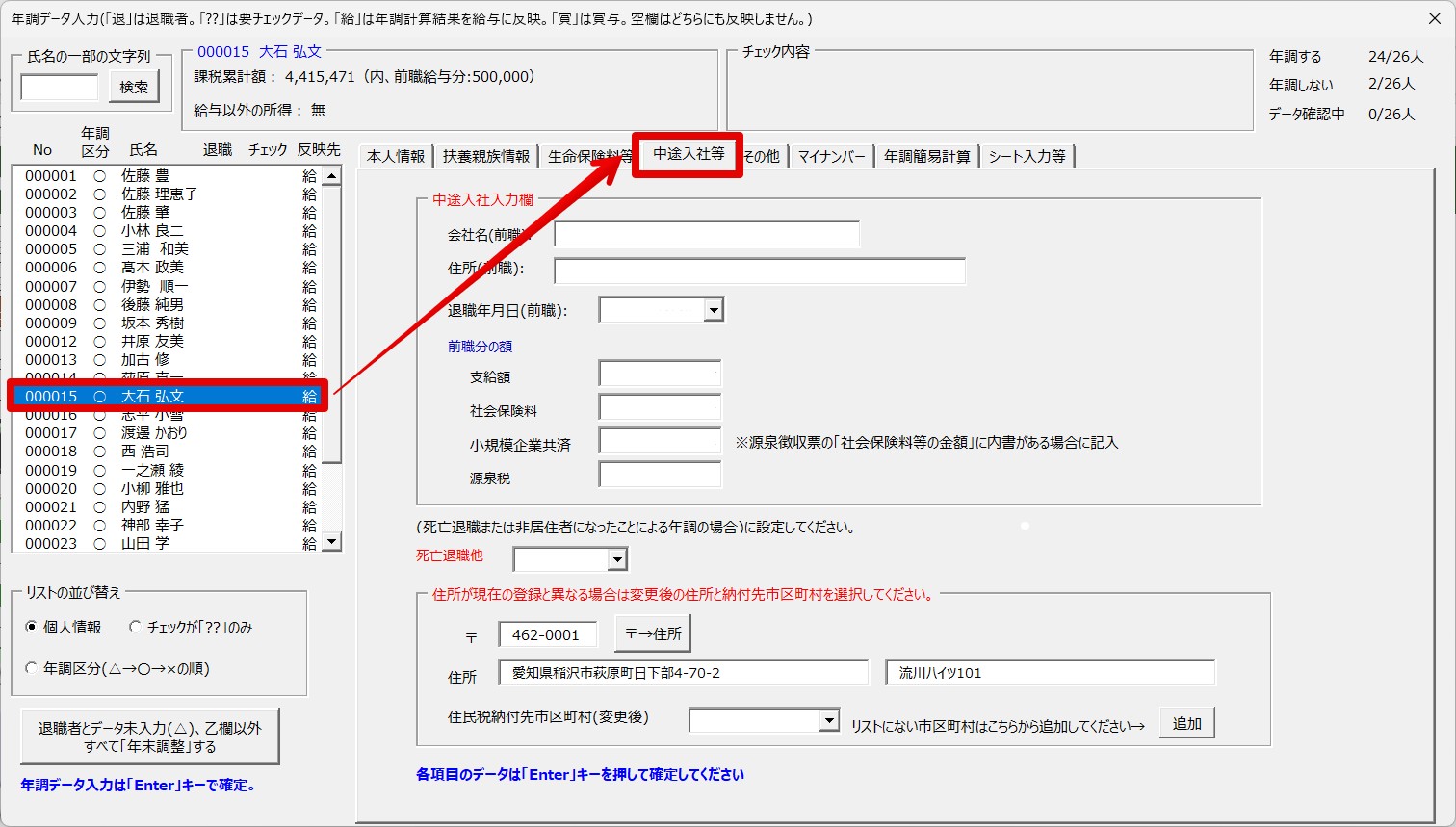The height and width of the screenshot is (827, 1456).
Task: Go to the マイナンバー tab
Action: [x=831, y=156]
